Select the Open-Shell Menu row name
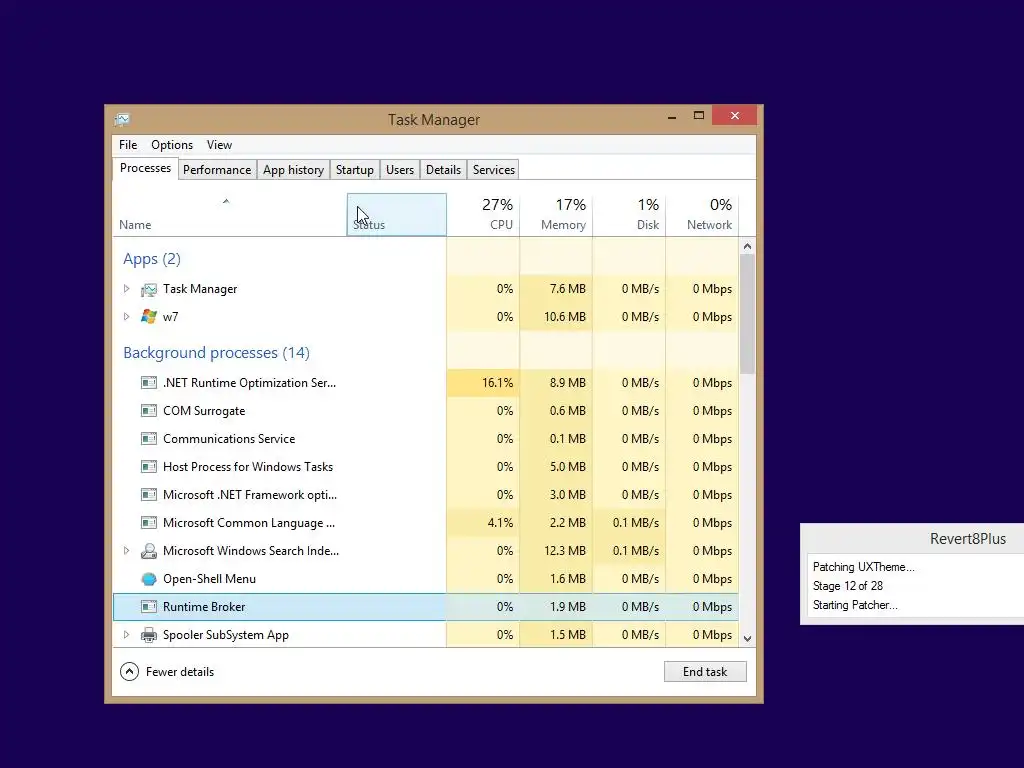 pyautogui.click(x=209, y=579)
